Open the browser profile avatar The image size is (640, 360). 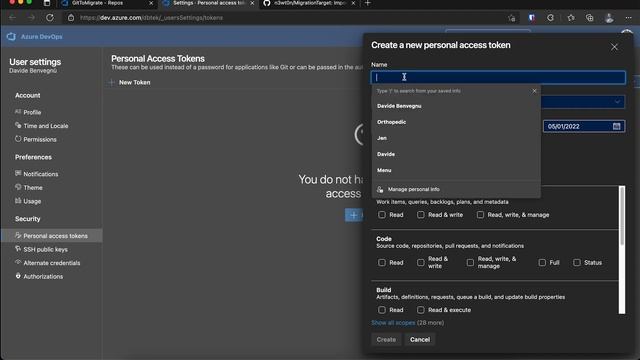[609, 18]
